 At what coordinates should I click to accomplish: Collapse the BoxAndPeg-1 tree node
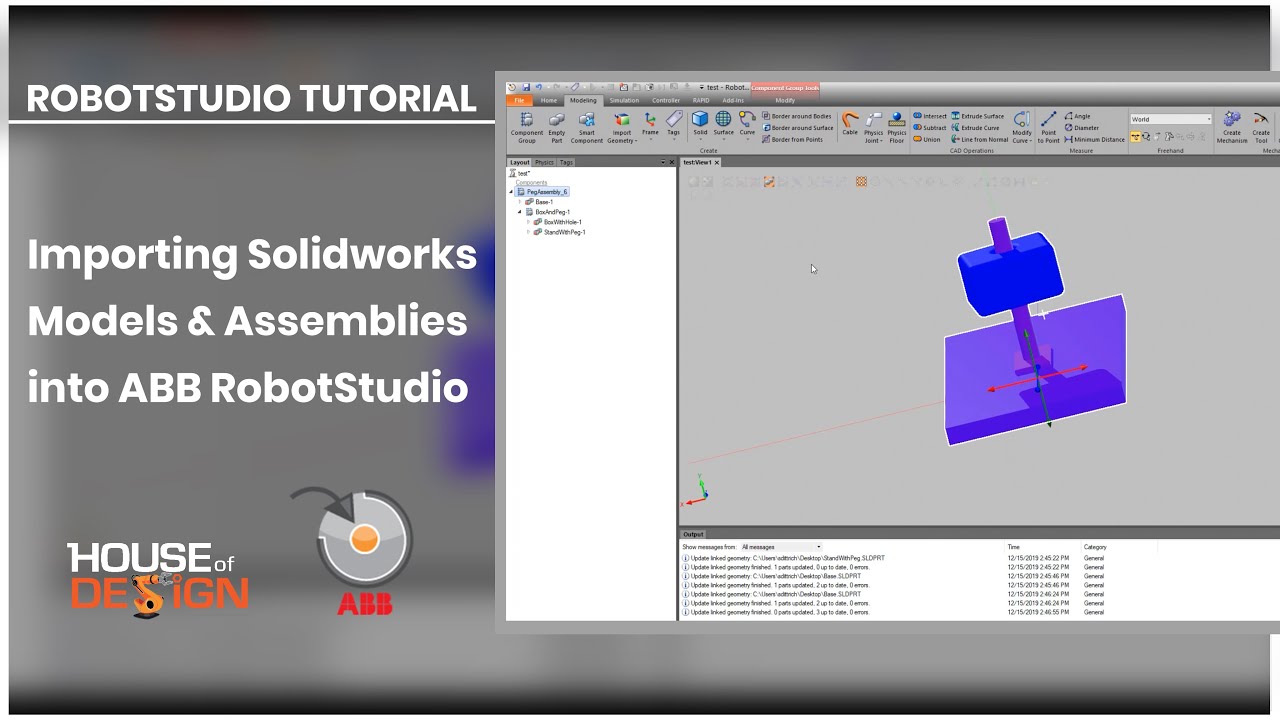[x=520, y=212]
